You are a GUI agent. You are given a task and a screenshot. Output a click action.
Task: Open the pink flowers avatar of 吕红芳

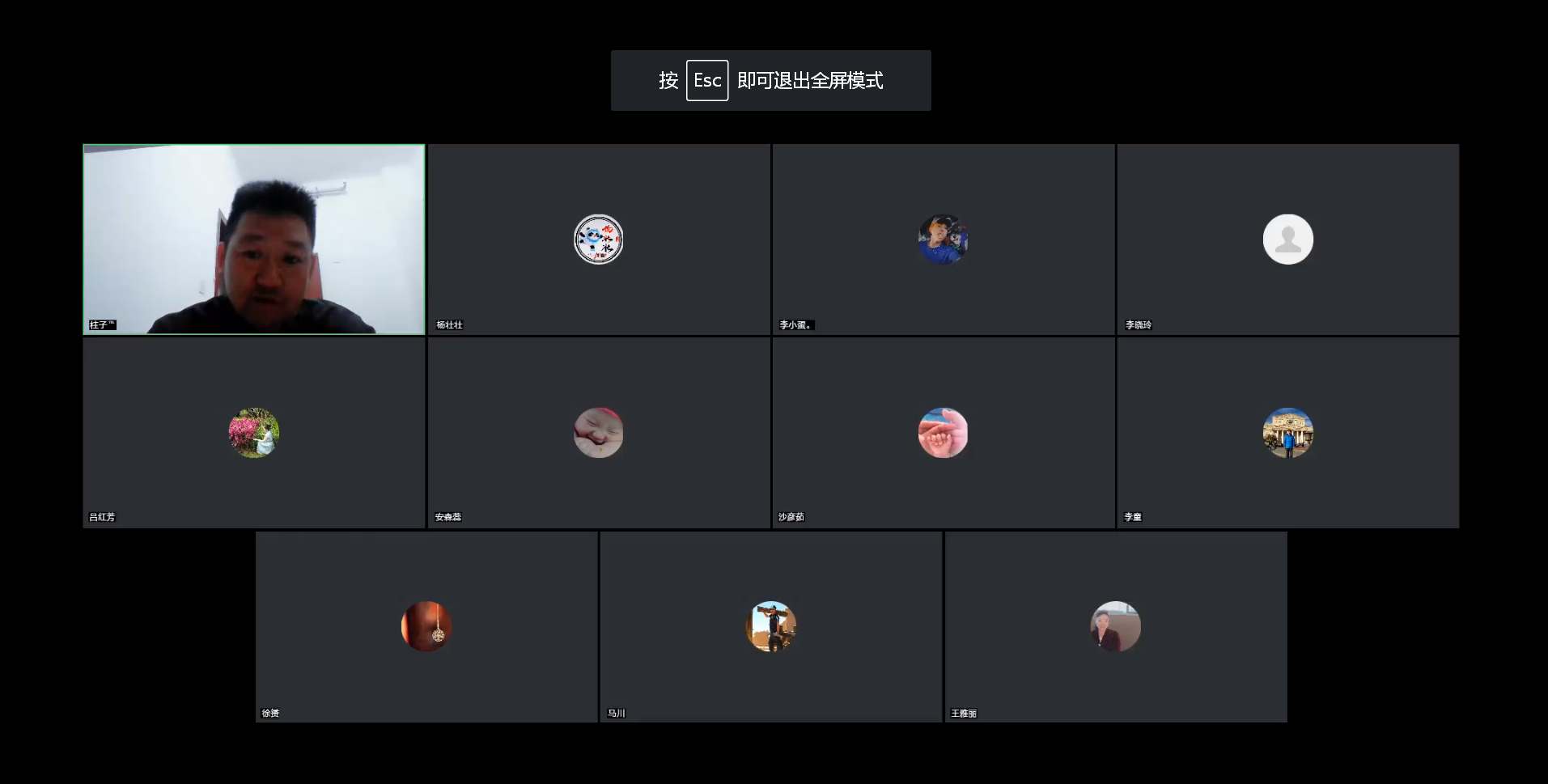tap(253, 433)
